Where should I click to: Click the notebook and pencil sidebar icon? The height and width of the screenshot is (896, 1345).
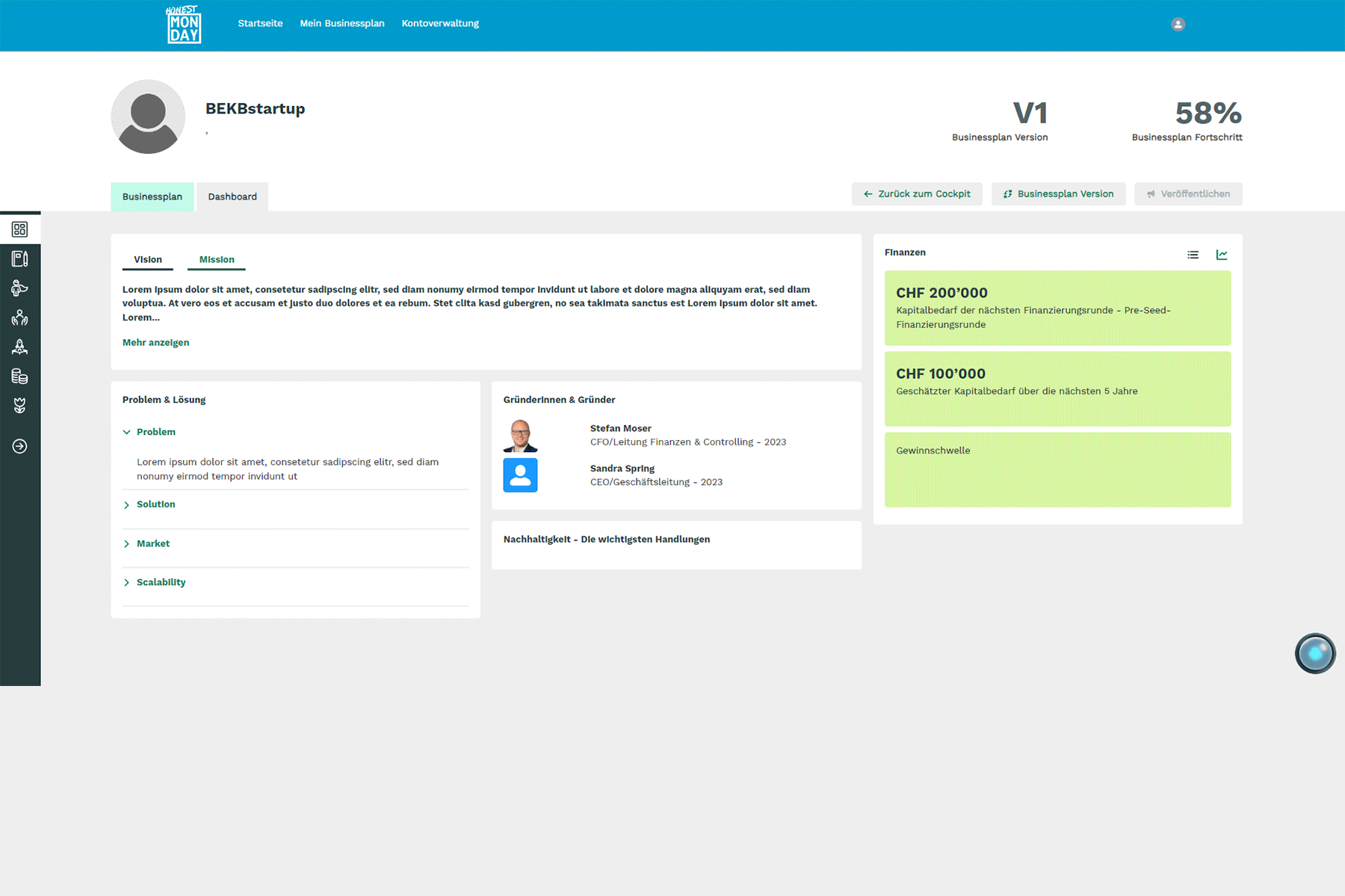(20, 259)
